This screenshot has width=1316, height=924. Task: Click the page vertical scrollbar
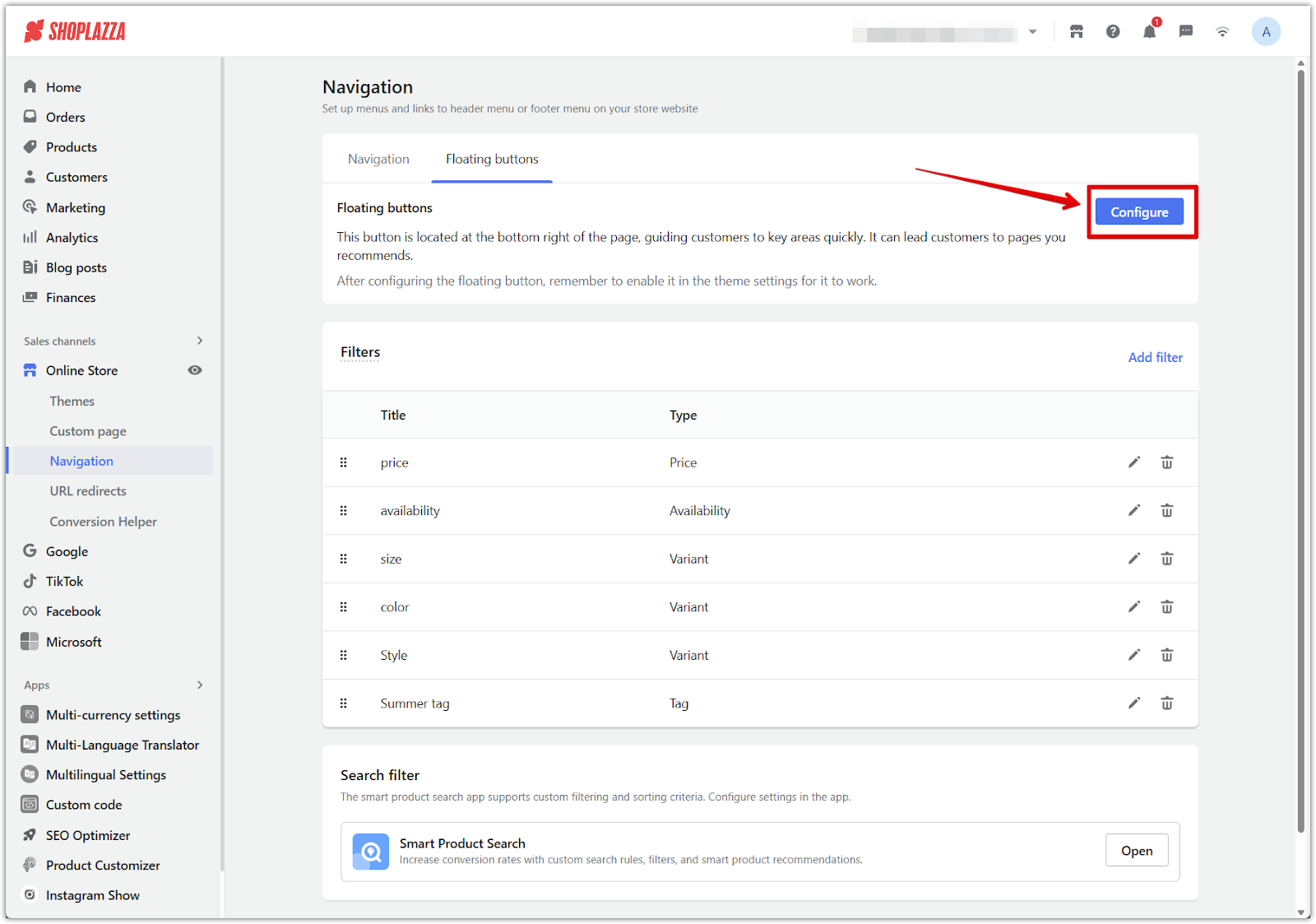tap(1300, 444)
